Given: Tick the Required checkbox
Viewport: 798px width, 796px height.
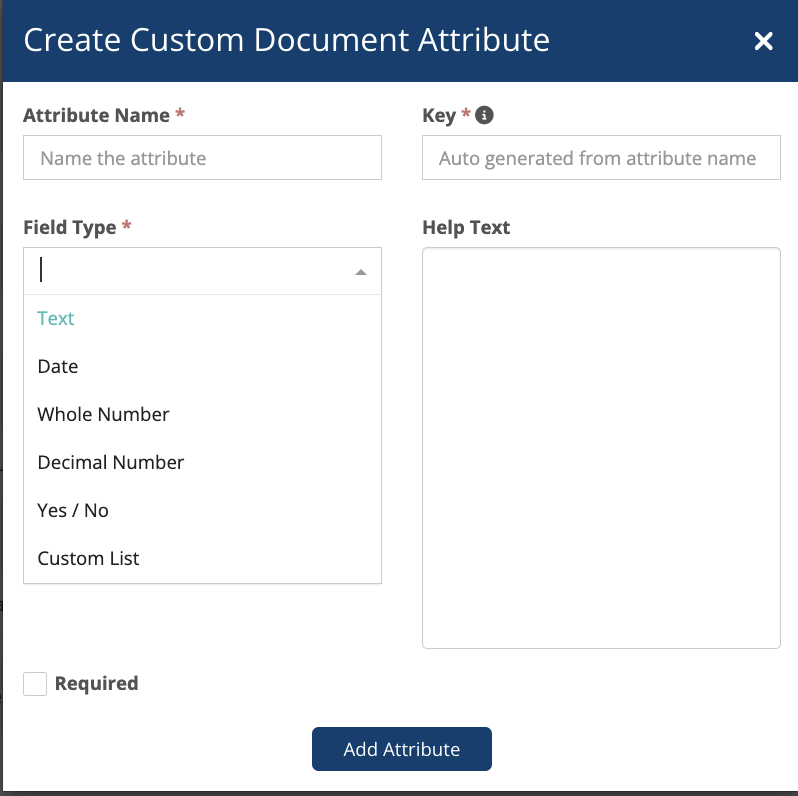Looking at the screenshot, I should click(35, 684).
